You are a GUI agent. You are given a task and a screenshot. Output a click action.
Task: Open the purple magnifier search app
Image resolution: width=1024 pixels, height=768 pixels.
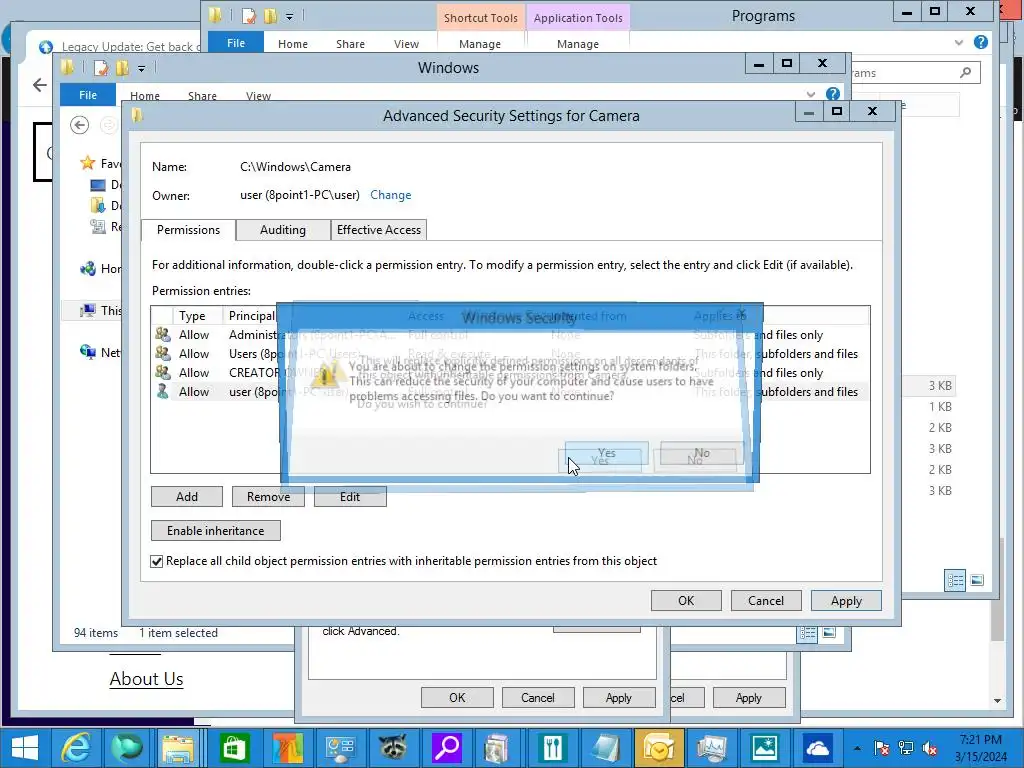[x=447, y=748]
